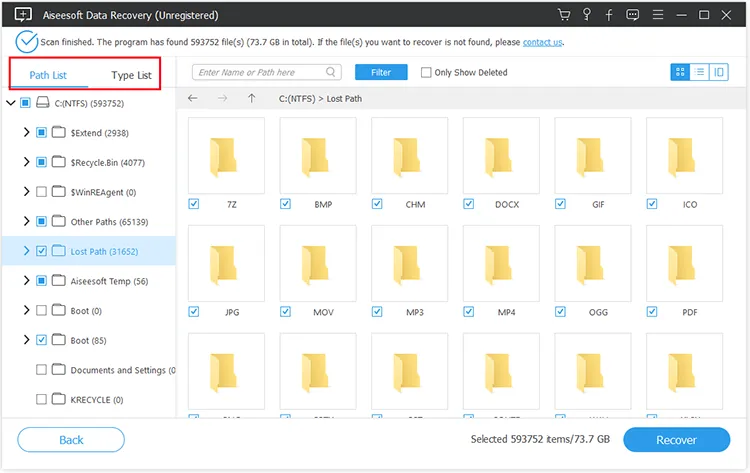This screenshot has width=750, height=473.
Task: Expand the $Extend folder node
Action: pos(26,132)
